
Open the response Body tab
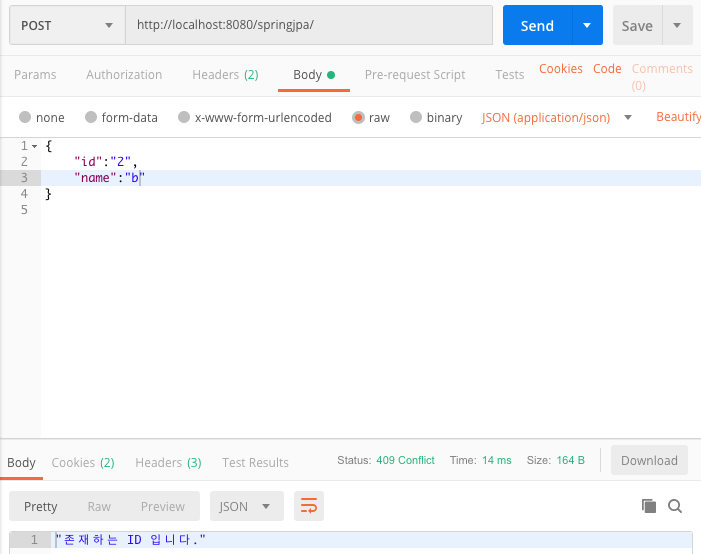(21, 462)
